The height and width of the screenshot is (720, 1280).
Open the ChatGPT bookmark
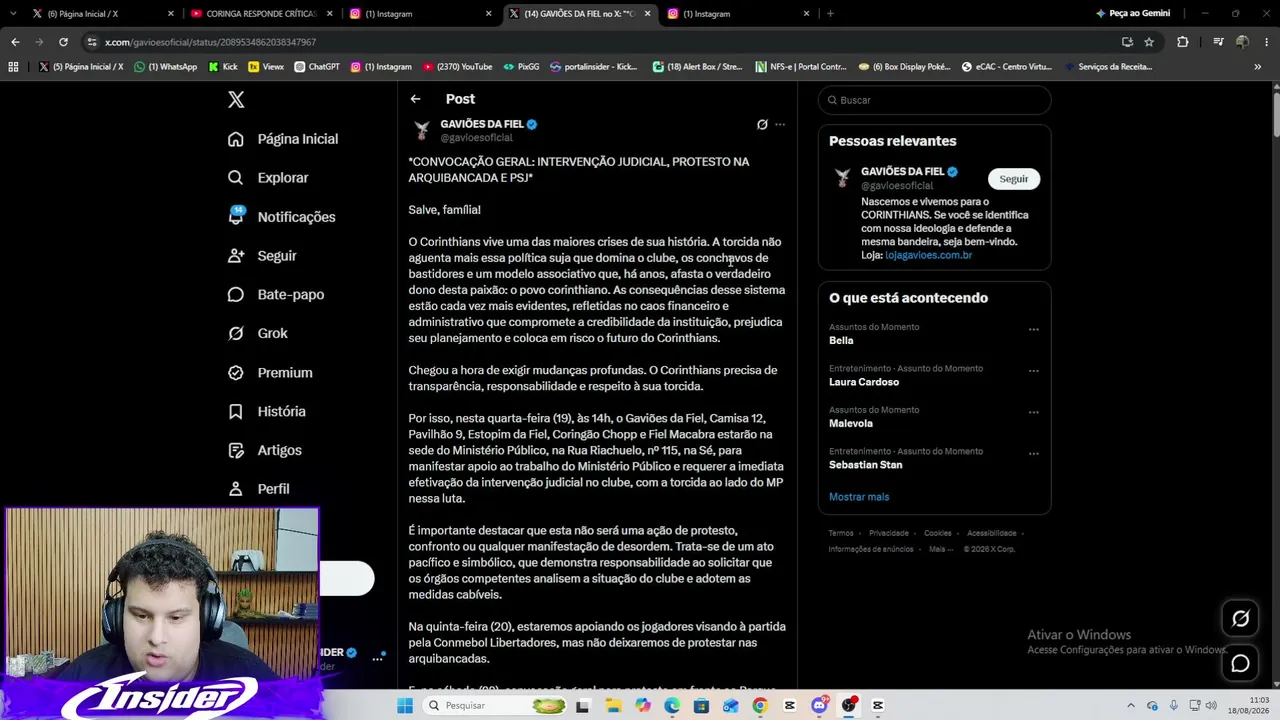click(317, 67)
